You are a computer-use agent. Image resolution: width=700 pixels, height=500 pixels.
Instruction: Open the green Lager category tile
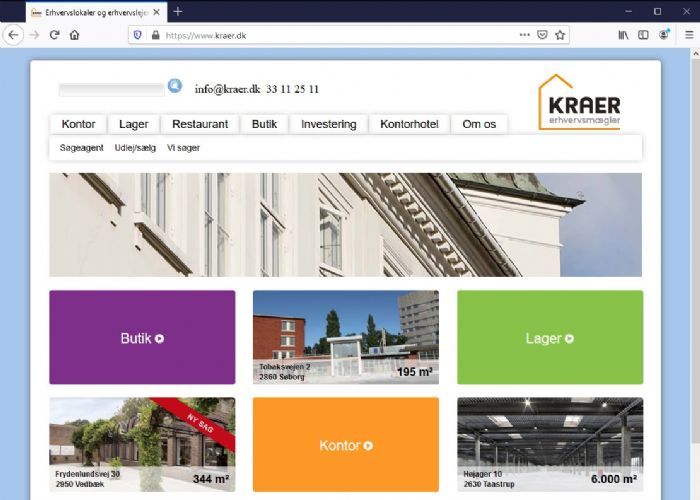(x=550, y=337)
